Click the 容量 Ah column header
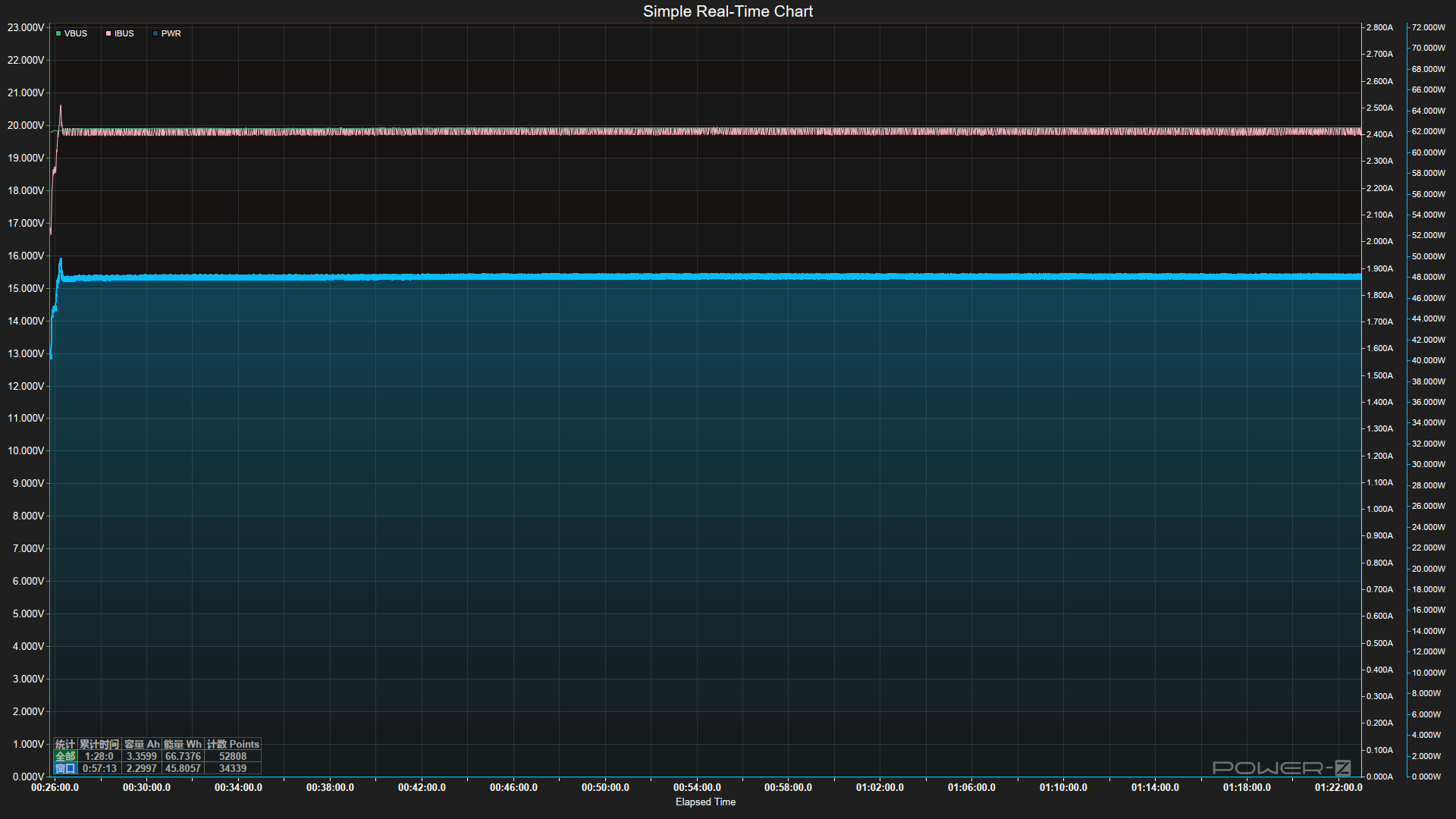1456x819 pixels. pos(142,744)
